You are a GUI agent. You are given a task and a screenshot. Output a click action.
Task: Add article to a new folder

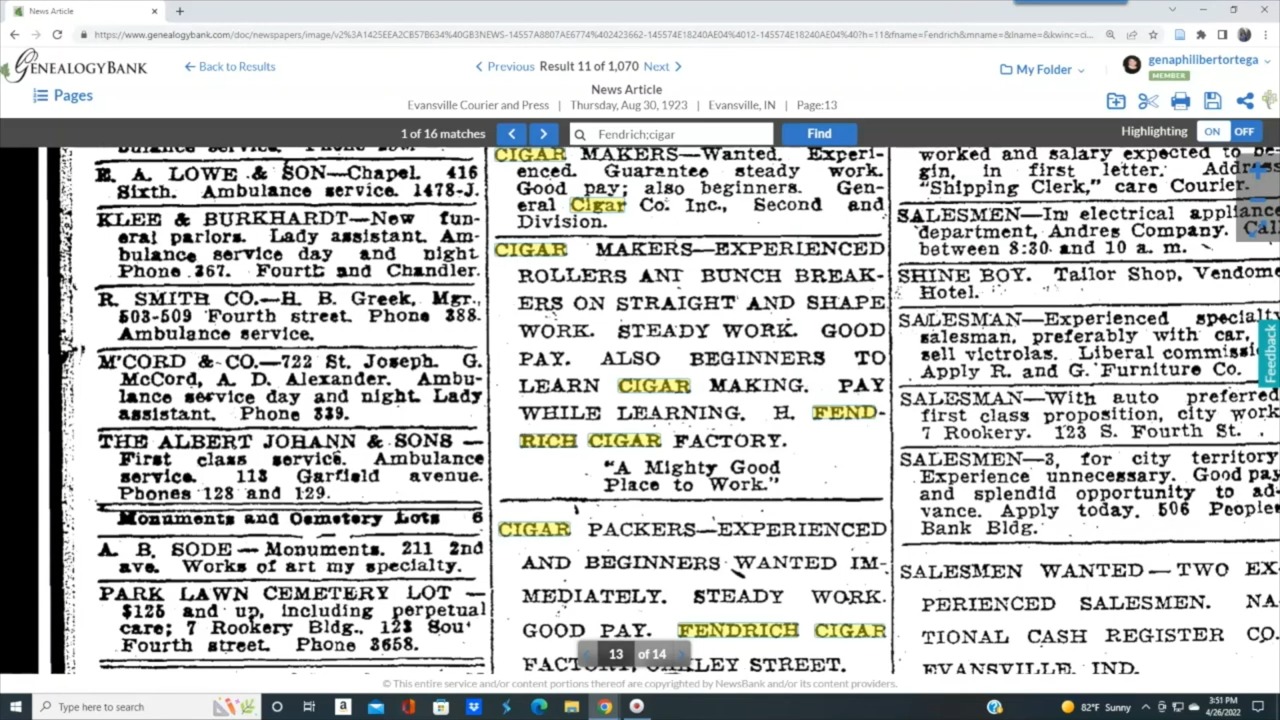1116,101
